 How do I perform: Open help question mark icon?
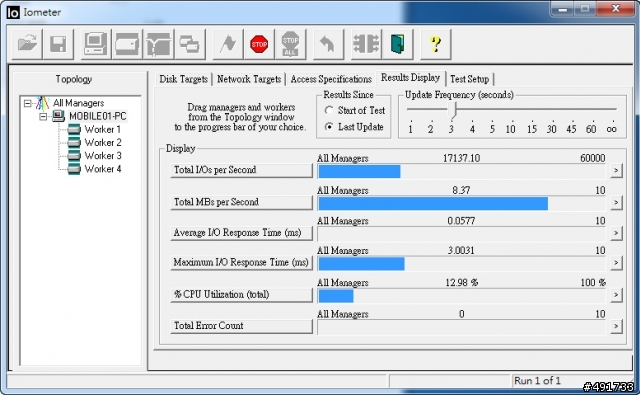coord(436,44)
